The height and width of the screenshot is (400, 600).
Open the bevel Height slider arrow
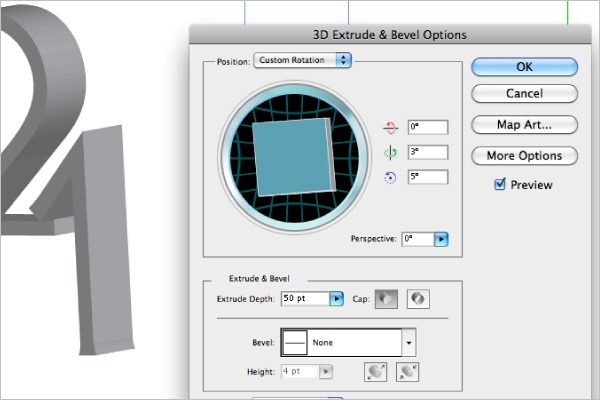coord(326,371)
